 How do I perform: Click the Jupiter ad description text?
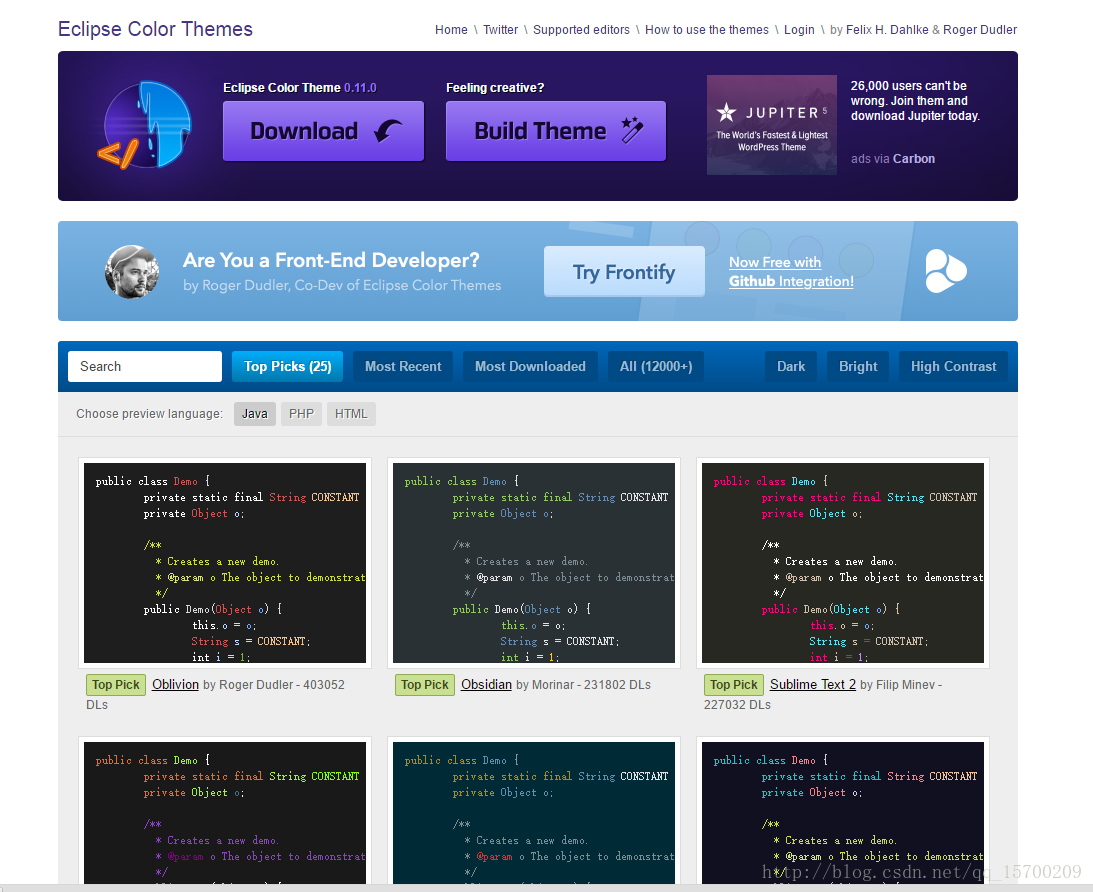pyautogui.click(x=915, y=101)
